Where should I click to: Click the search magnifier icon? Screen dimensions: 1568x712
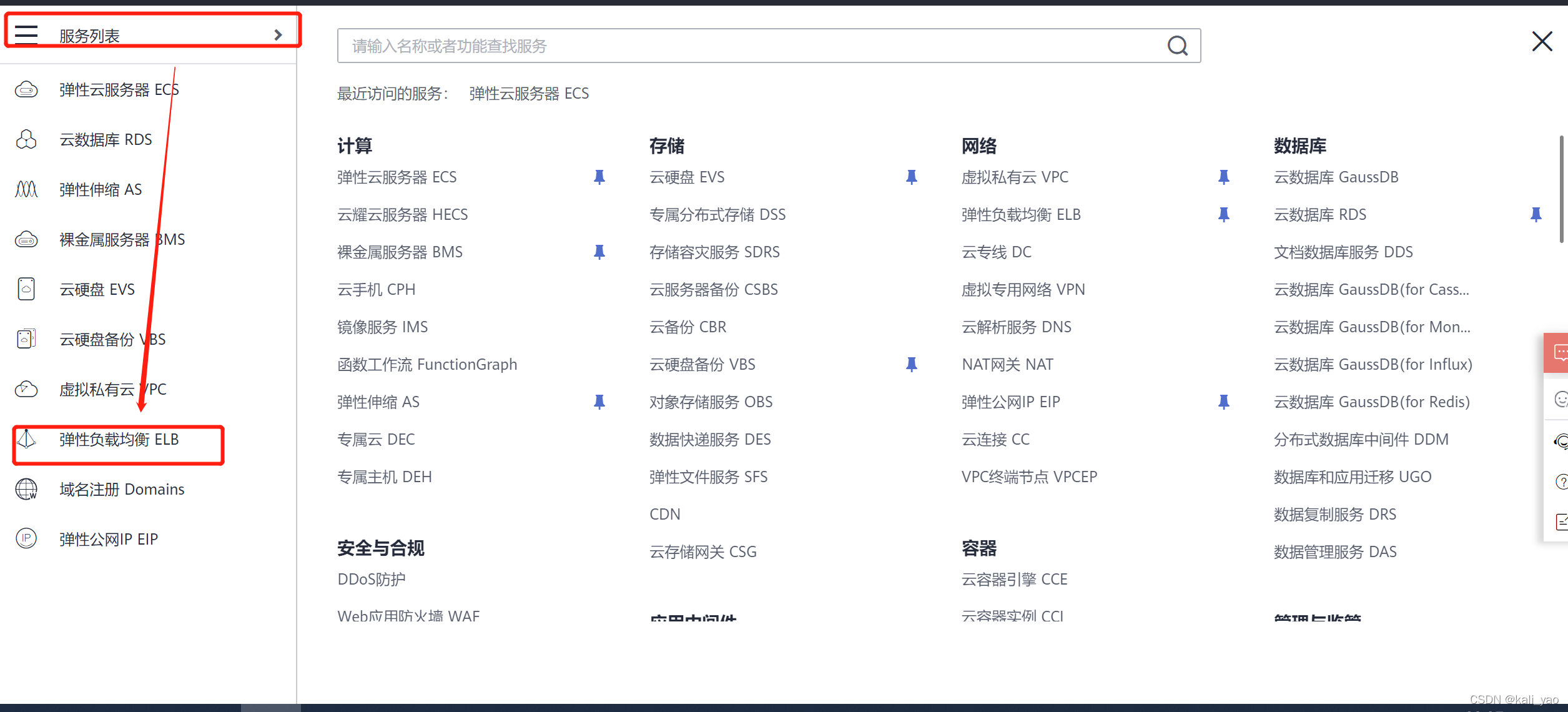click(x=1177, y=46)
